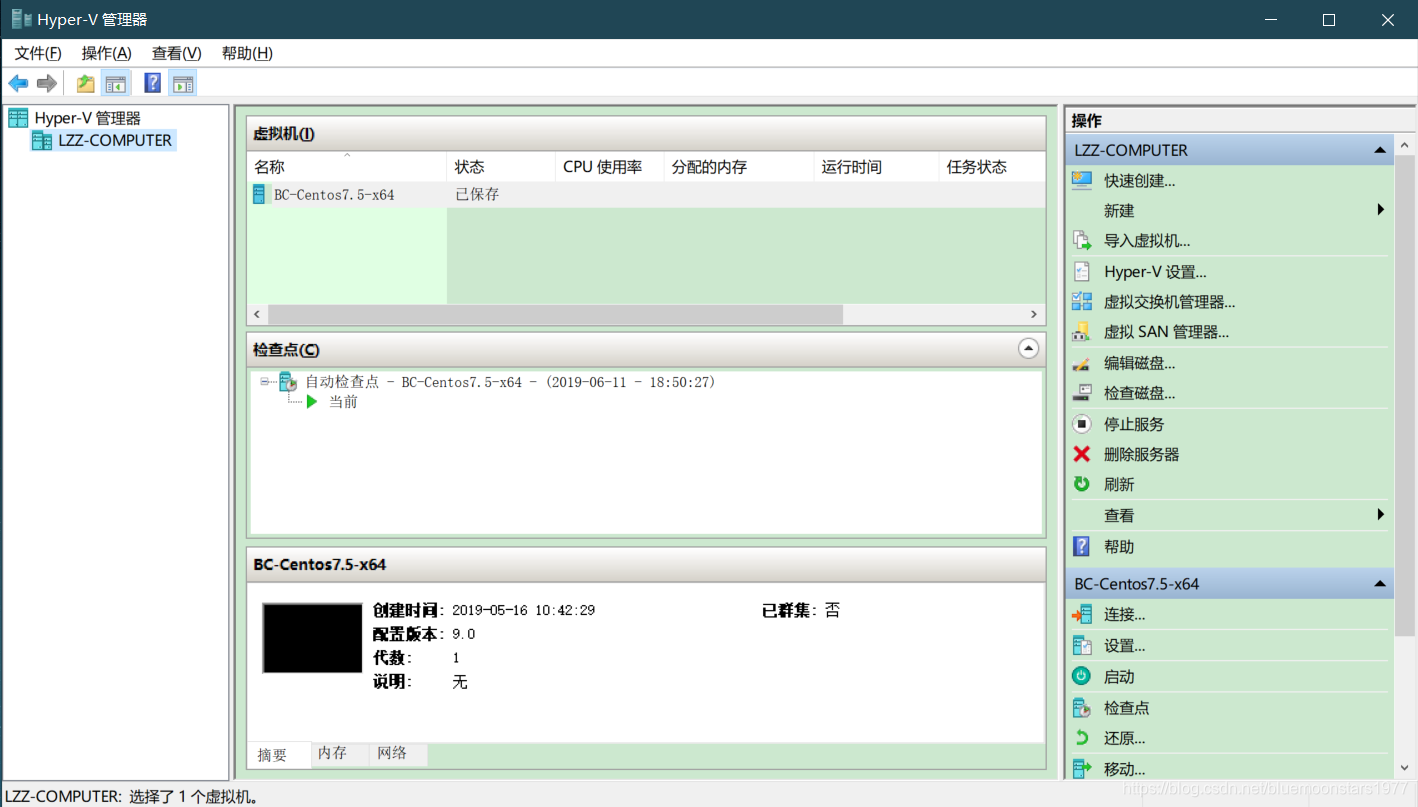
Task: Click the Hyper-V 设置 icon
Action: tap(1082, 272)
